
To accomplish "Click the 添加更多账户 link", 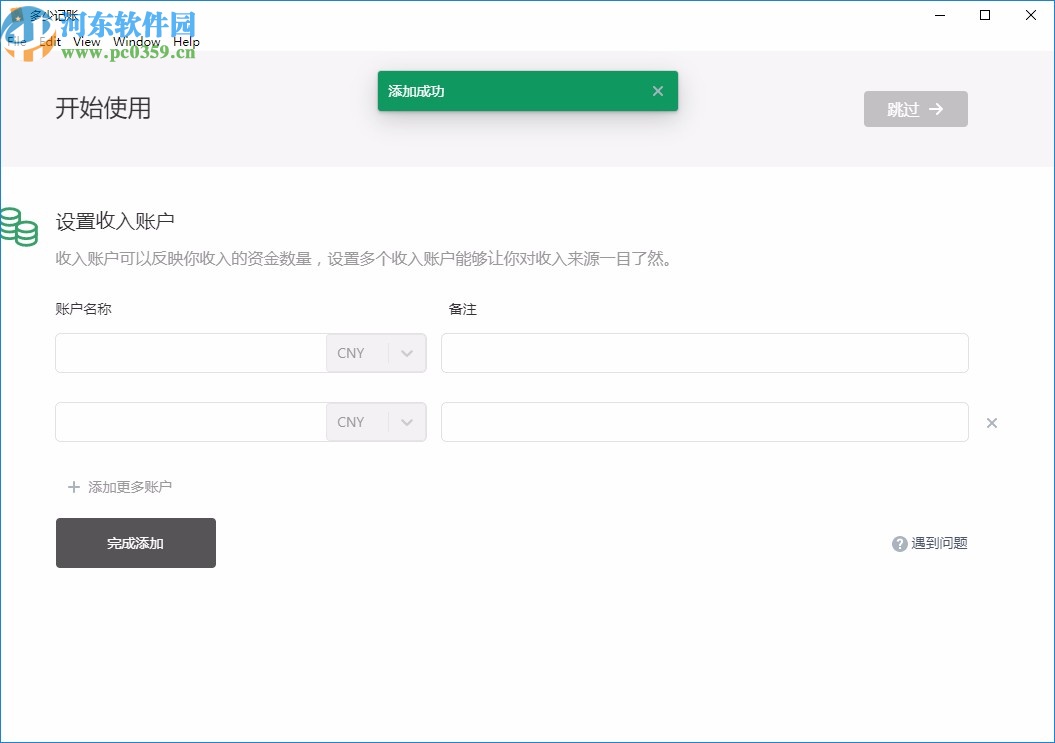I will [129, 486].
